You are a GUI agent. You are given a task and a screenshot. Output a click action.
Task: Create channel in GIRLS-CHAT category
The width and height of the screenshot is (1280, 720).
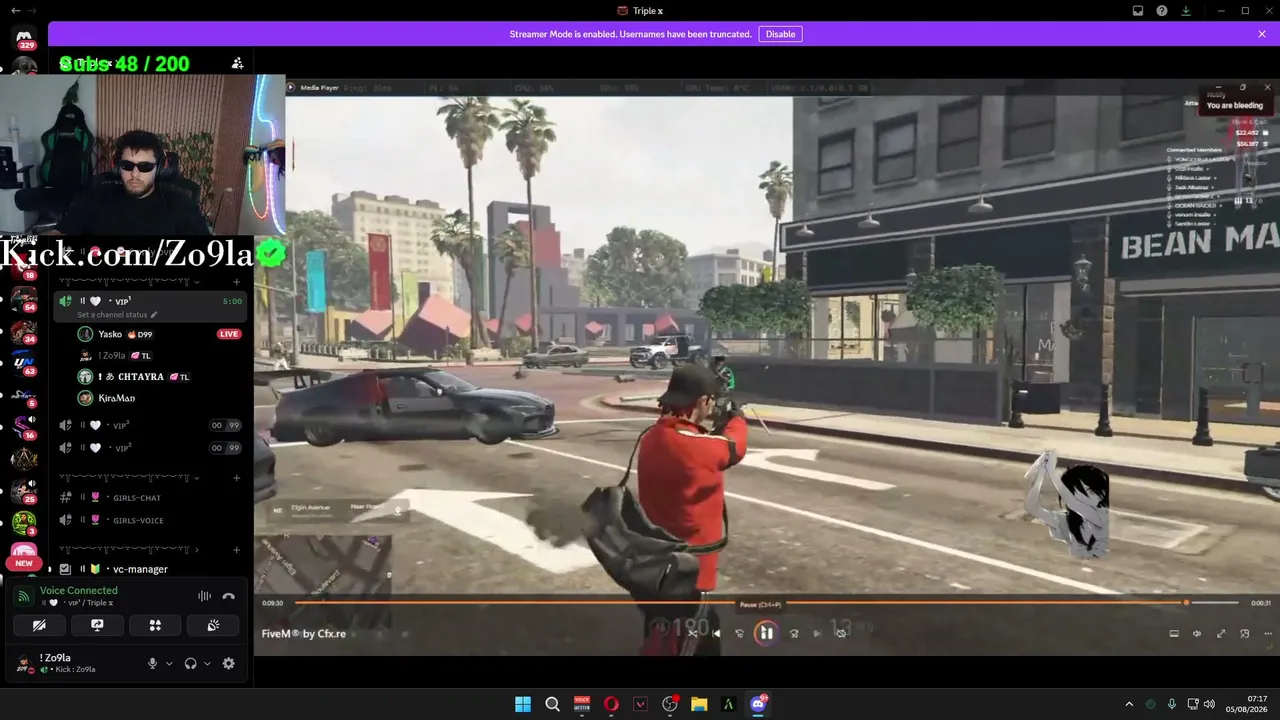(236, 476)
